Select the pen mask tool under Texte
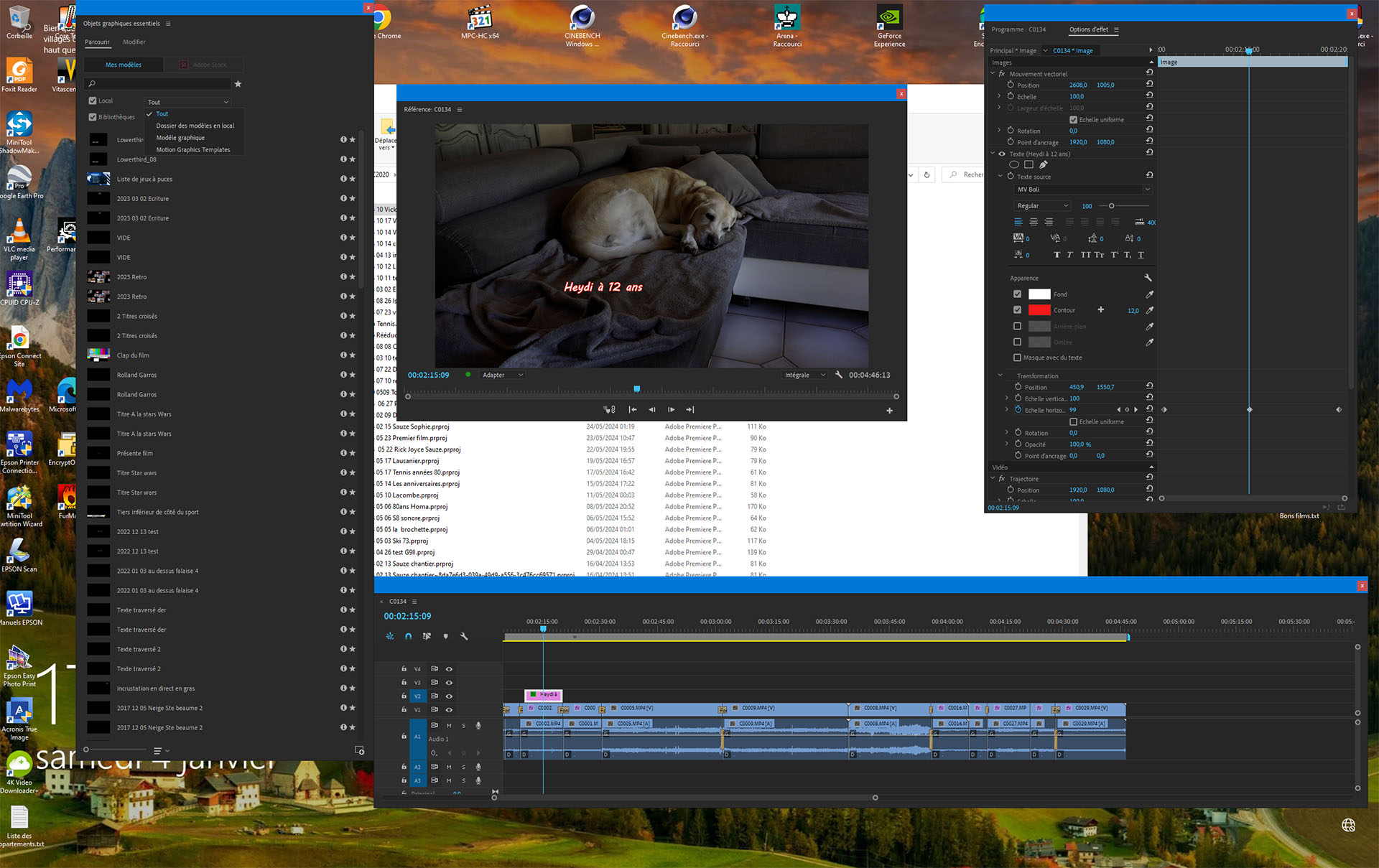 coord(1043,165)
